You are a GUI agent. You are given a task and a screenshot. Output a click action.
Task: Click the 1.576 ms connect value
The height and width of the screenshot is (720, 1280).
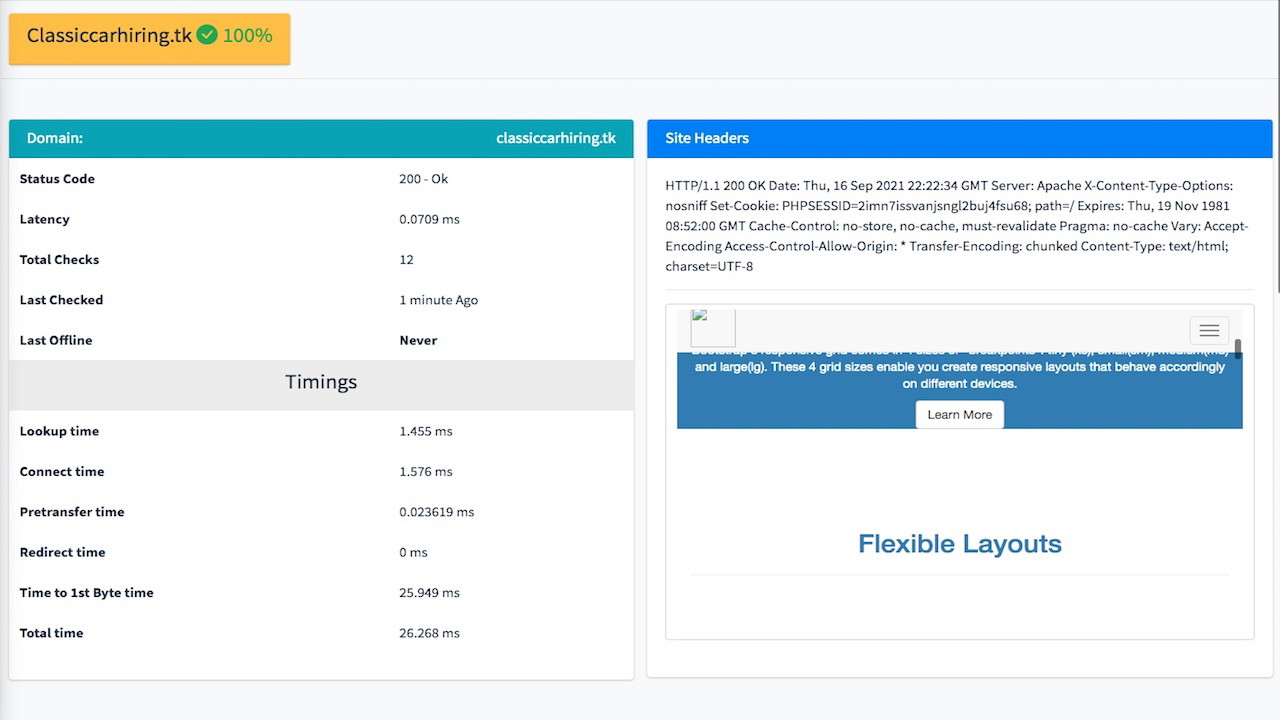click(x=426, y=471)
